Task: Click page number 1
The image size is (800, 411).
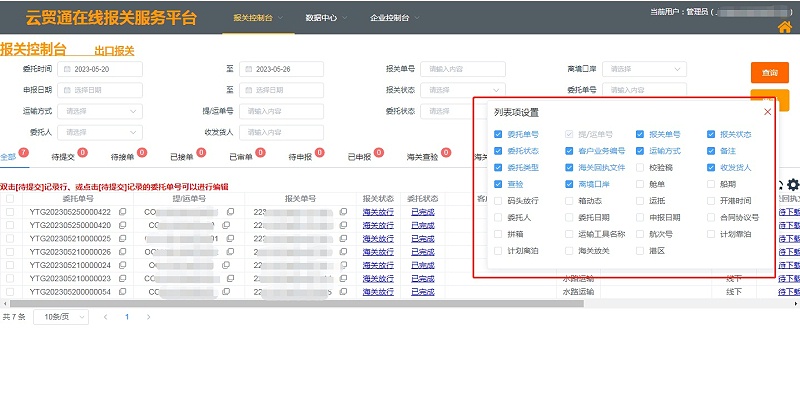Action: [127, 317]
